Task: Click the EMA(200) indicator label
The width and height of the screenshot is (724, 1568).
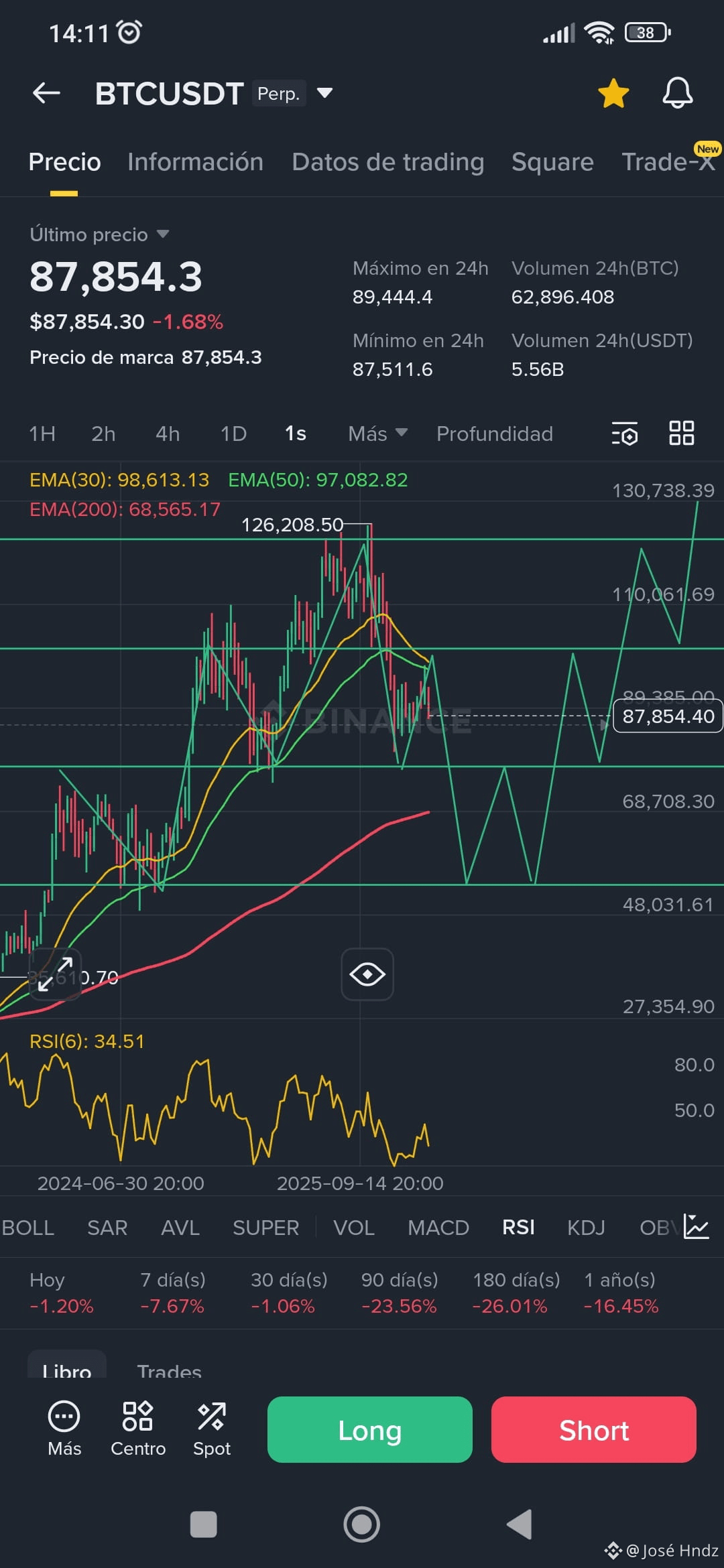Action: (125, 509)
